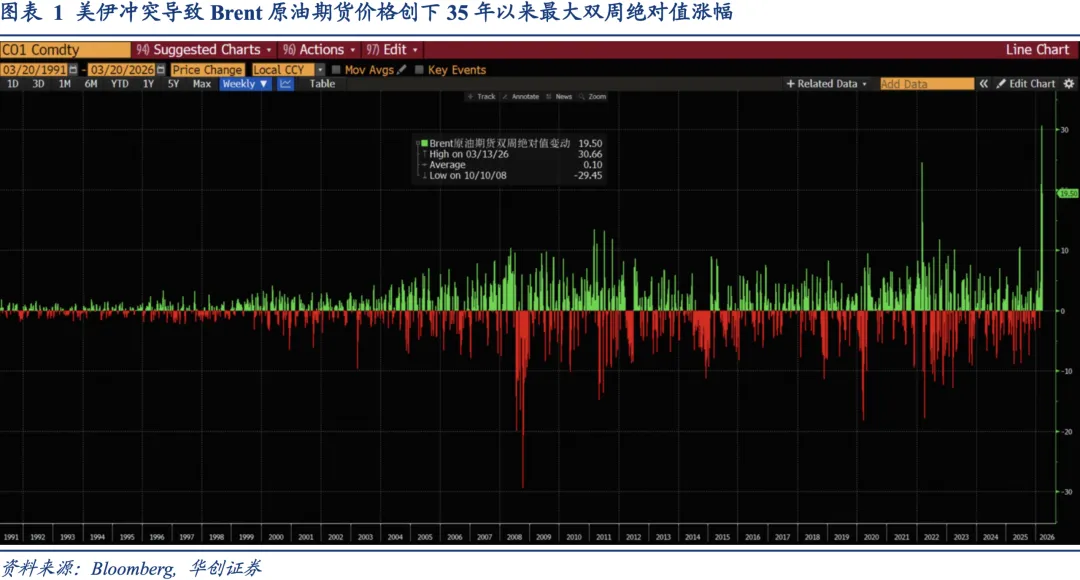Select the 1D range tab

tap(12, 84)
